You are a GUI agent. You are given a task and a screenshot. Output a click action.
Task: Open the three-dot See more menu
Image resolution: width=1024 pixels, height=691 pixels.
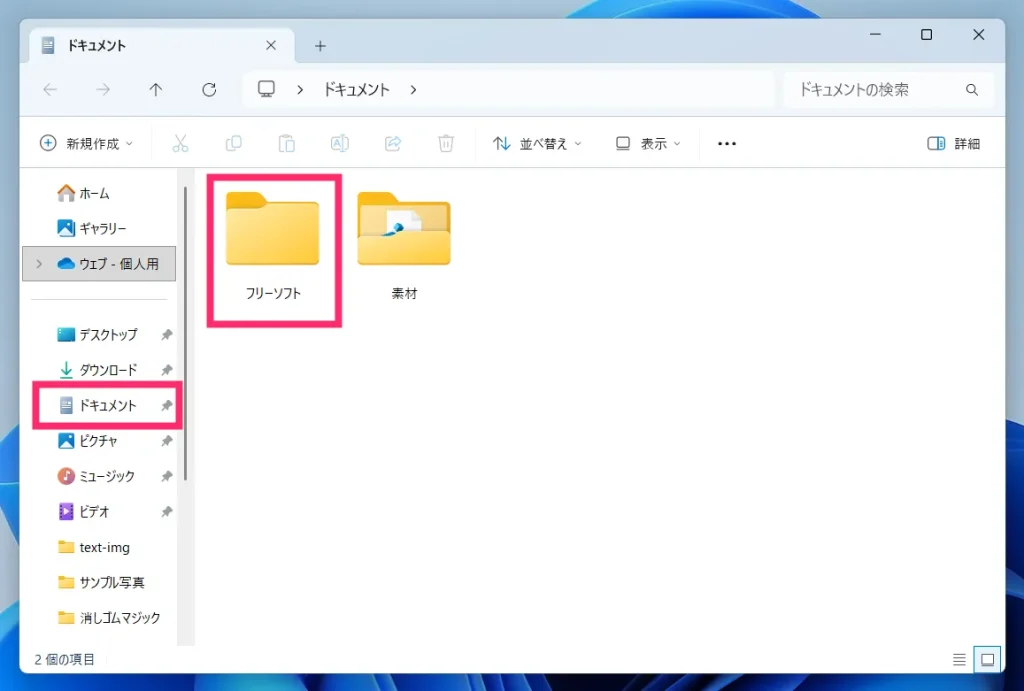point(727,144)
